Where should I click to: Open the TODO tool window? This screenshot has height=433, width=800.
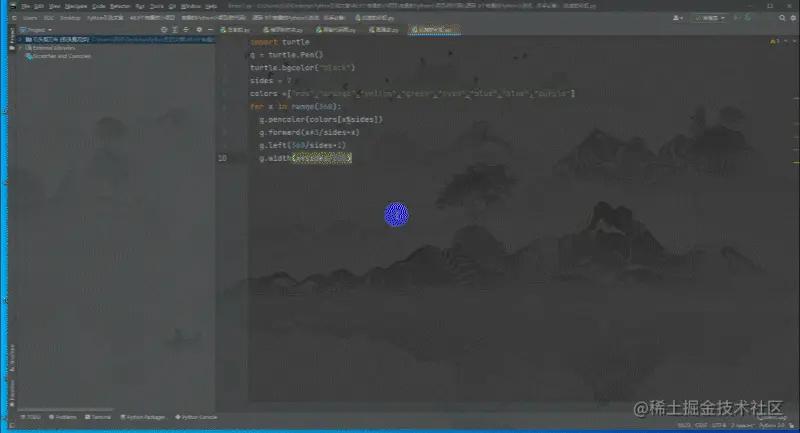pos(30,417)
